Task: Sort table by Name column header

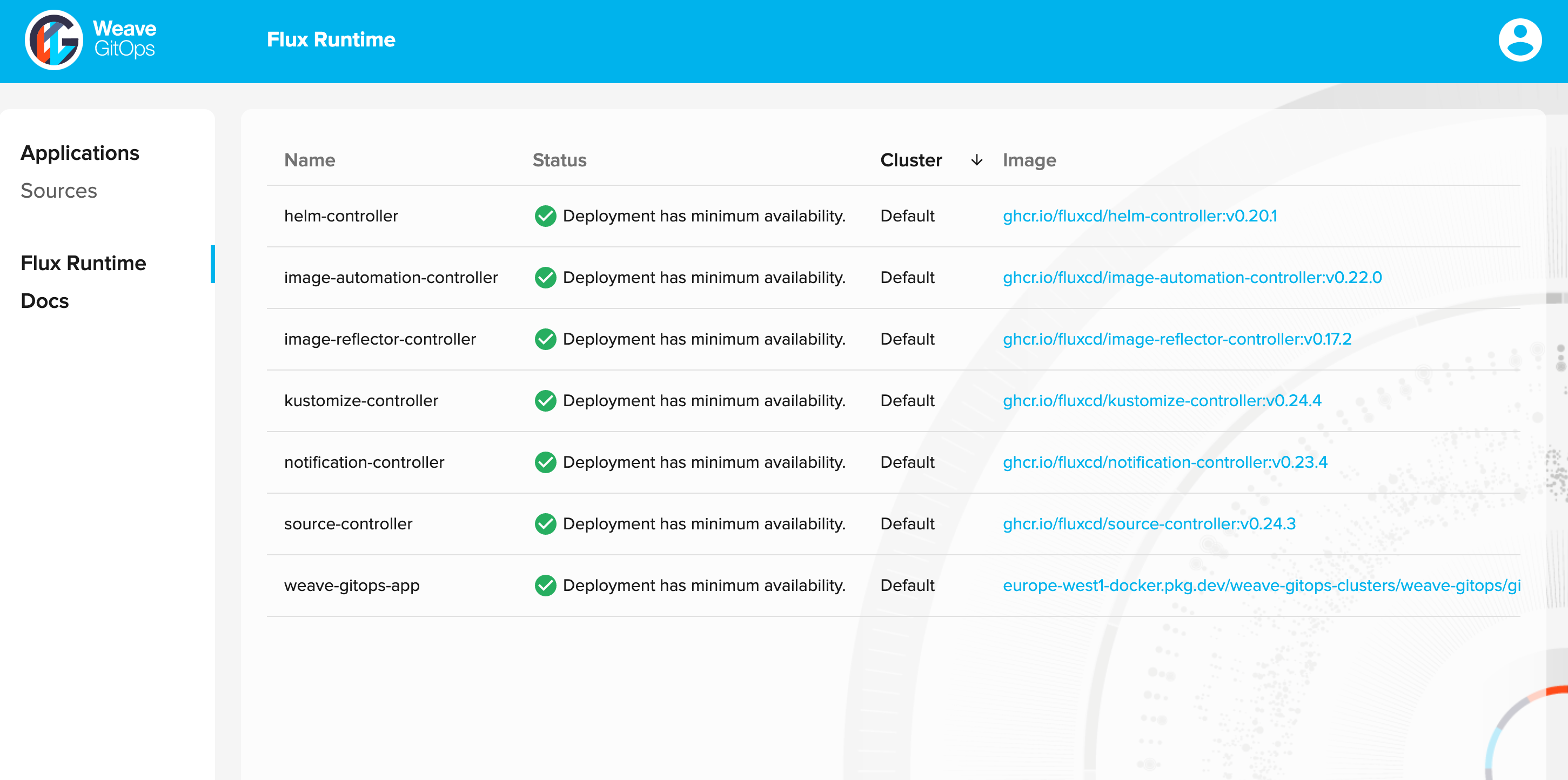Action: 309,160
